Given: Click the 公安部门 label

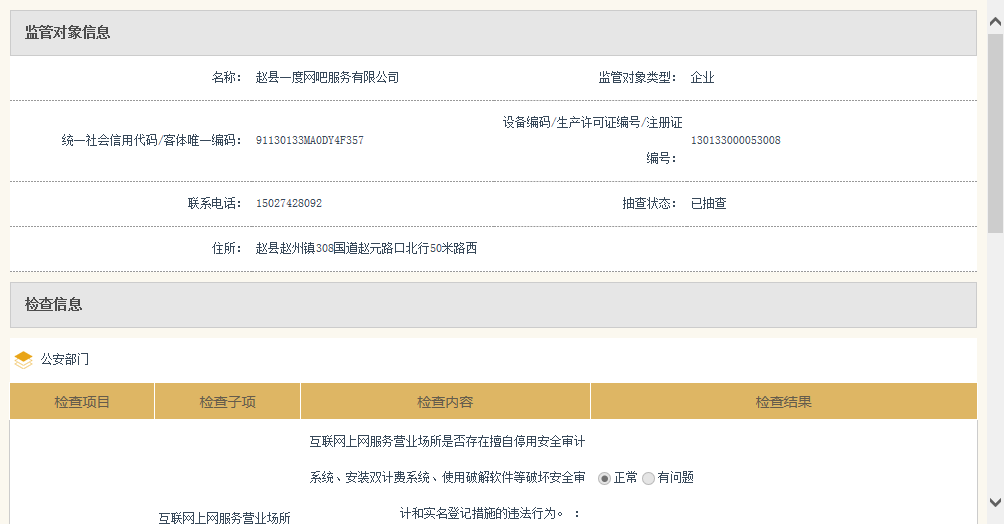Looking at the screenshot, I should pos(65,359).
